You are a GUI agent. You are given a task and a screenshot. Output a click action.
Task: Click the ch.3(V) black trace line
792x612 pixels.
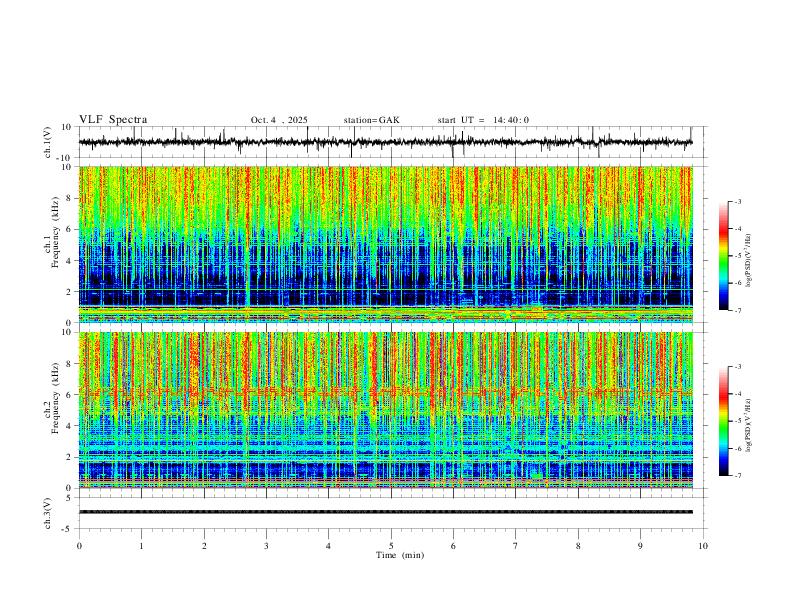tap(385, 512)
